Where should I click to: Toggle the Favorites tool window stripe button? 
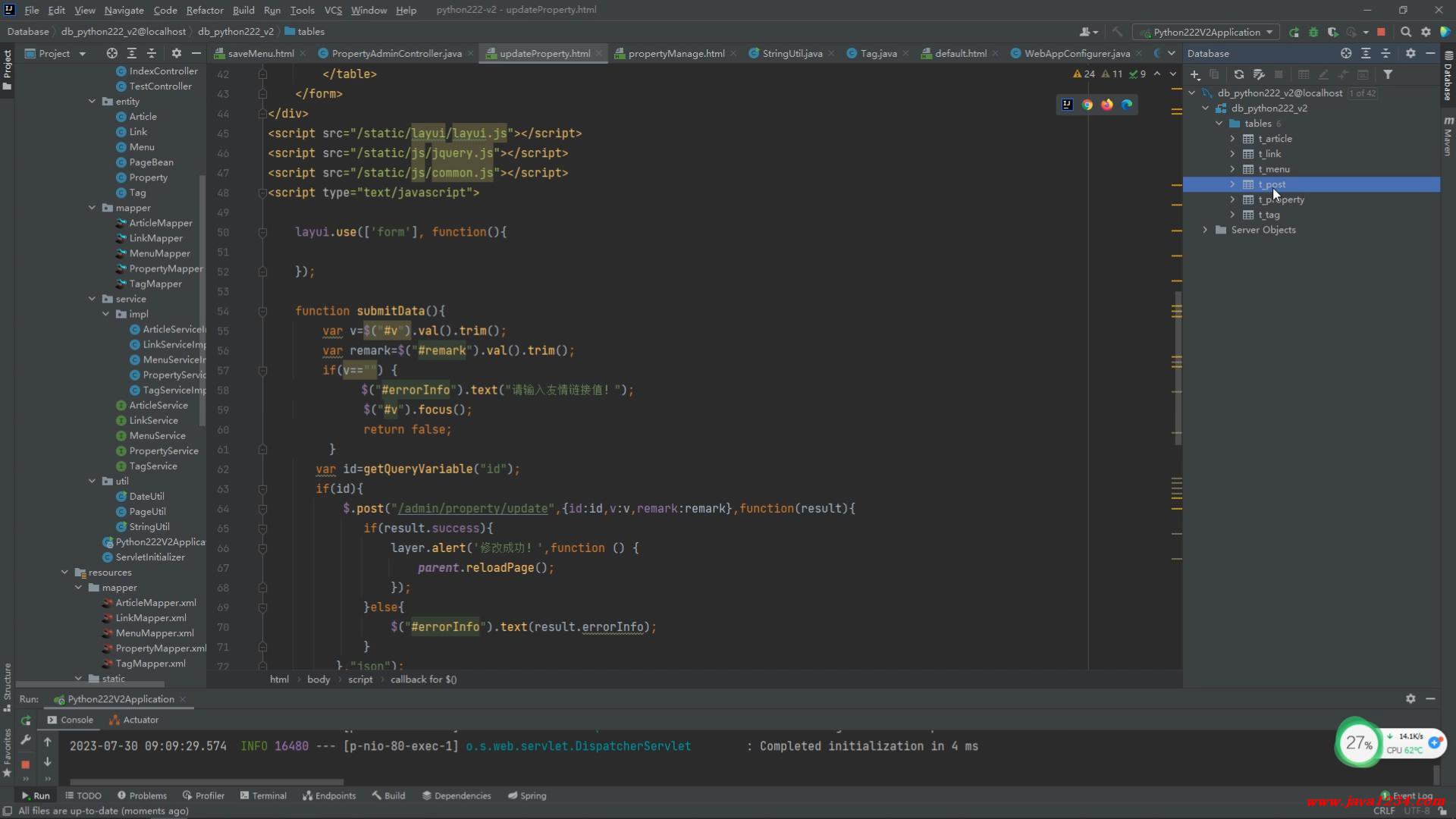tap(8, 752)
